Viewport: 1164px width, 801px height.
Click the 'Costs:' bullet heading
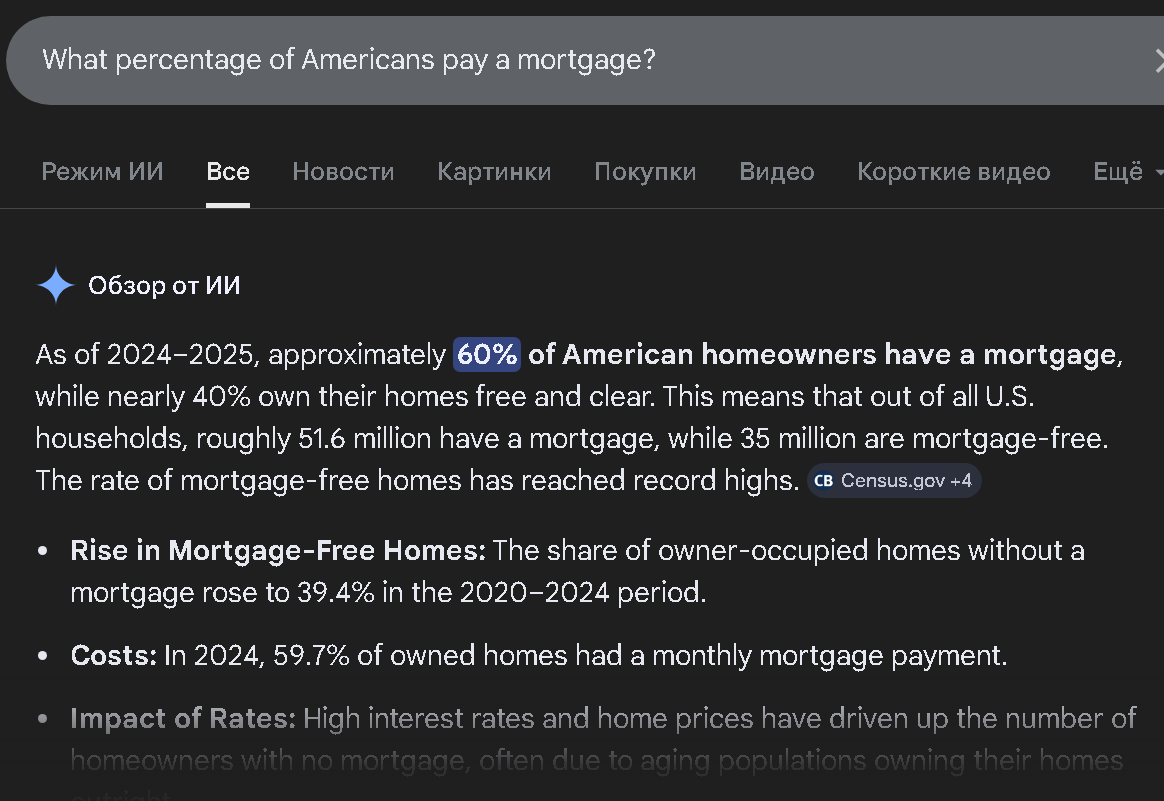113,656
